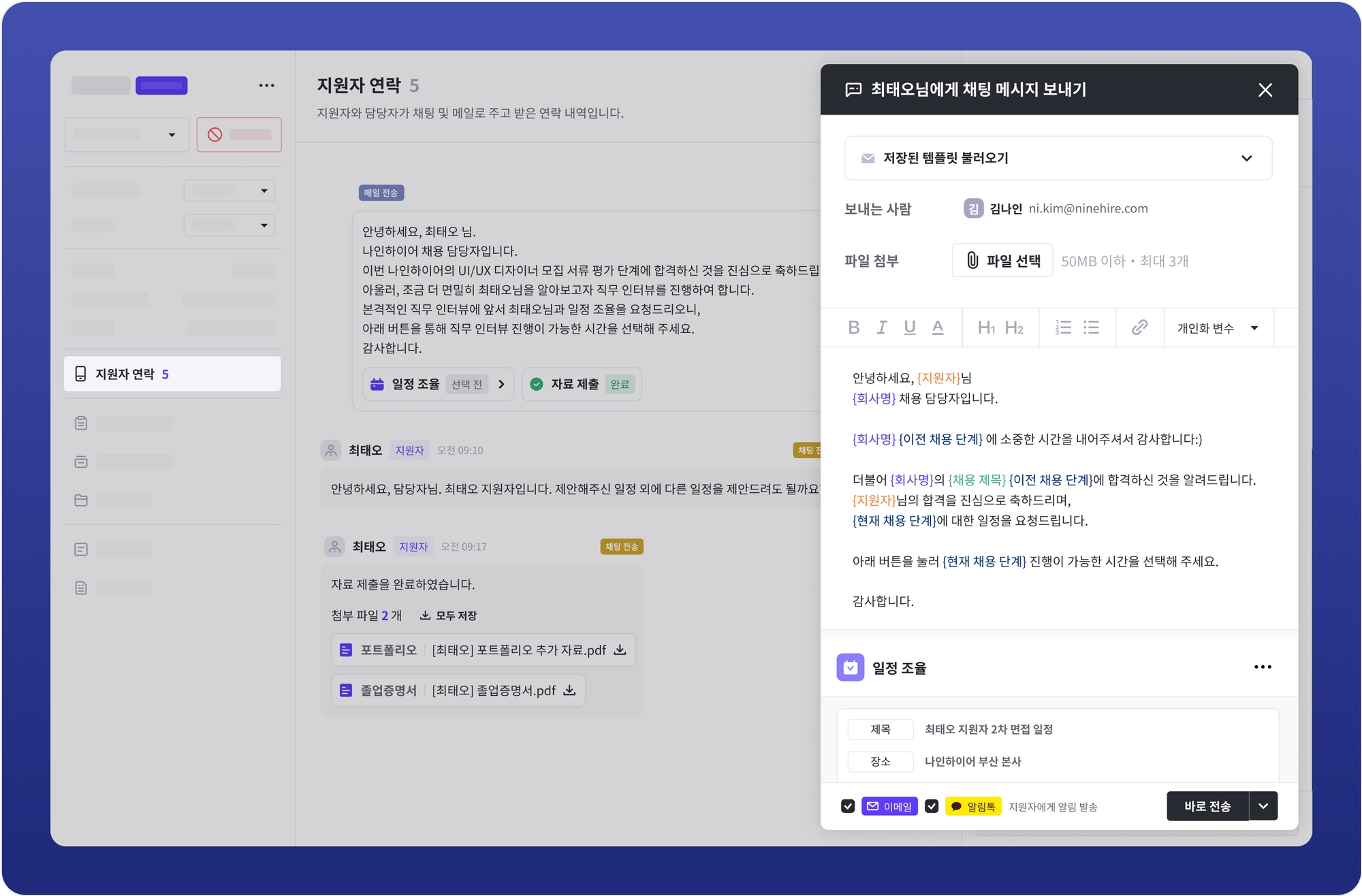Apply H1 heading style
The height and width of the screenshot is (896, 1362).
986,327
